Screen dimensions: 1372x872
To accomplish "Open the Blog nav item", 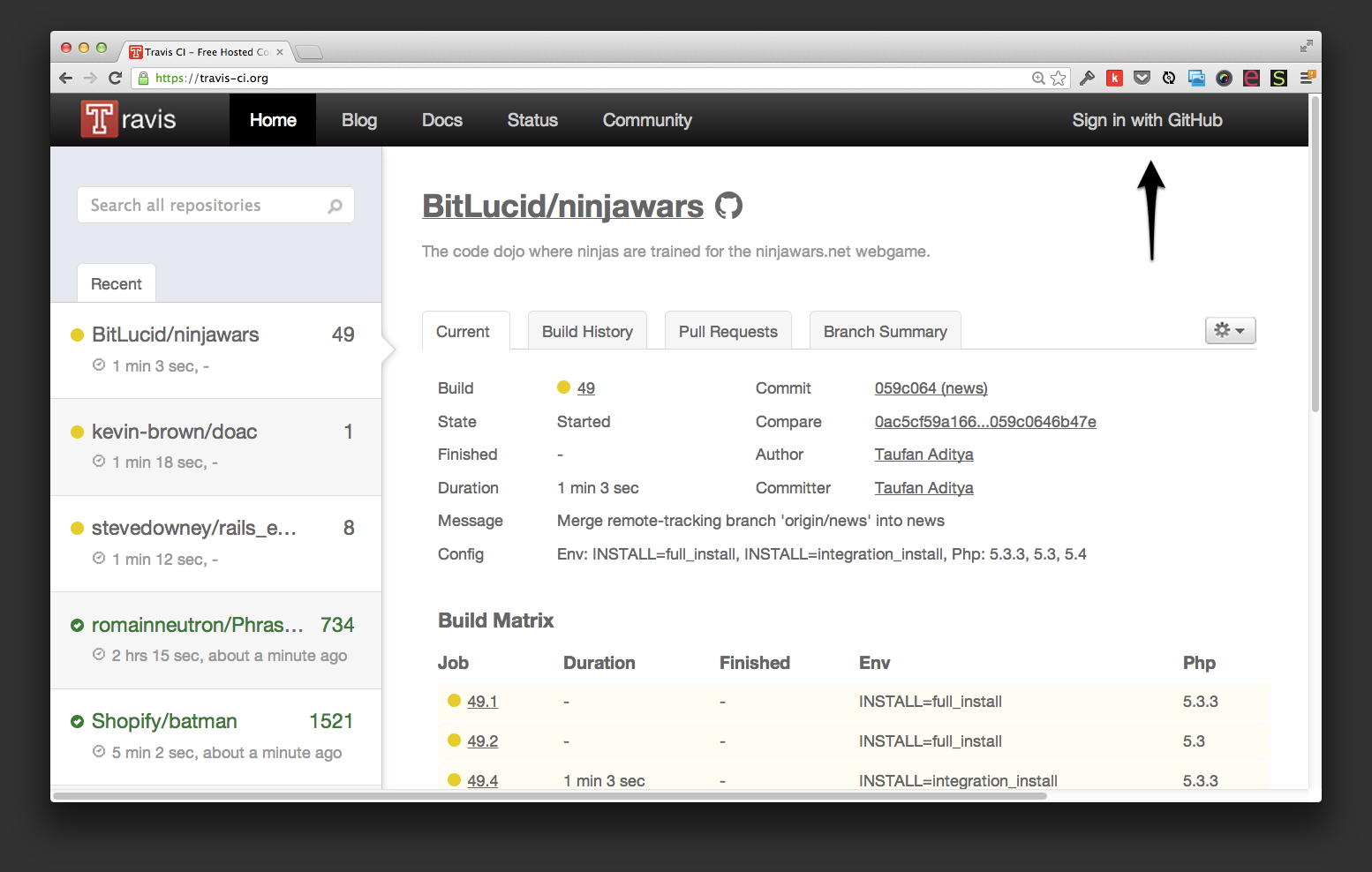I will pyautogui.click(x=359, y=120).
